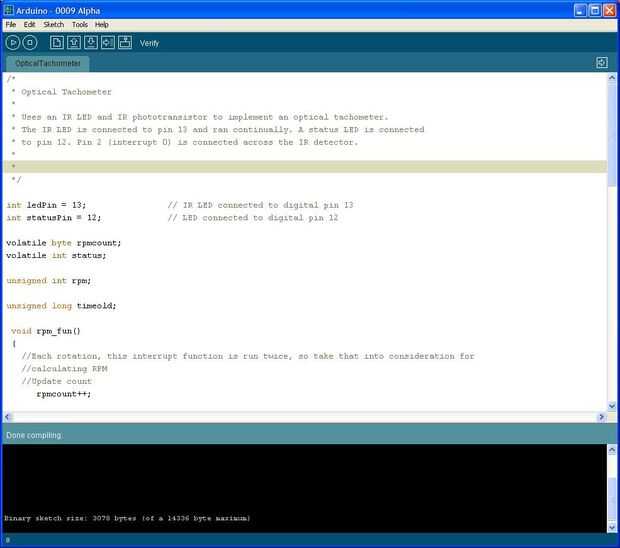Click the line number in bottom status bar
620x548 pixels.
tap(8, 540)
